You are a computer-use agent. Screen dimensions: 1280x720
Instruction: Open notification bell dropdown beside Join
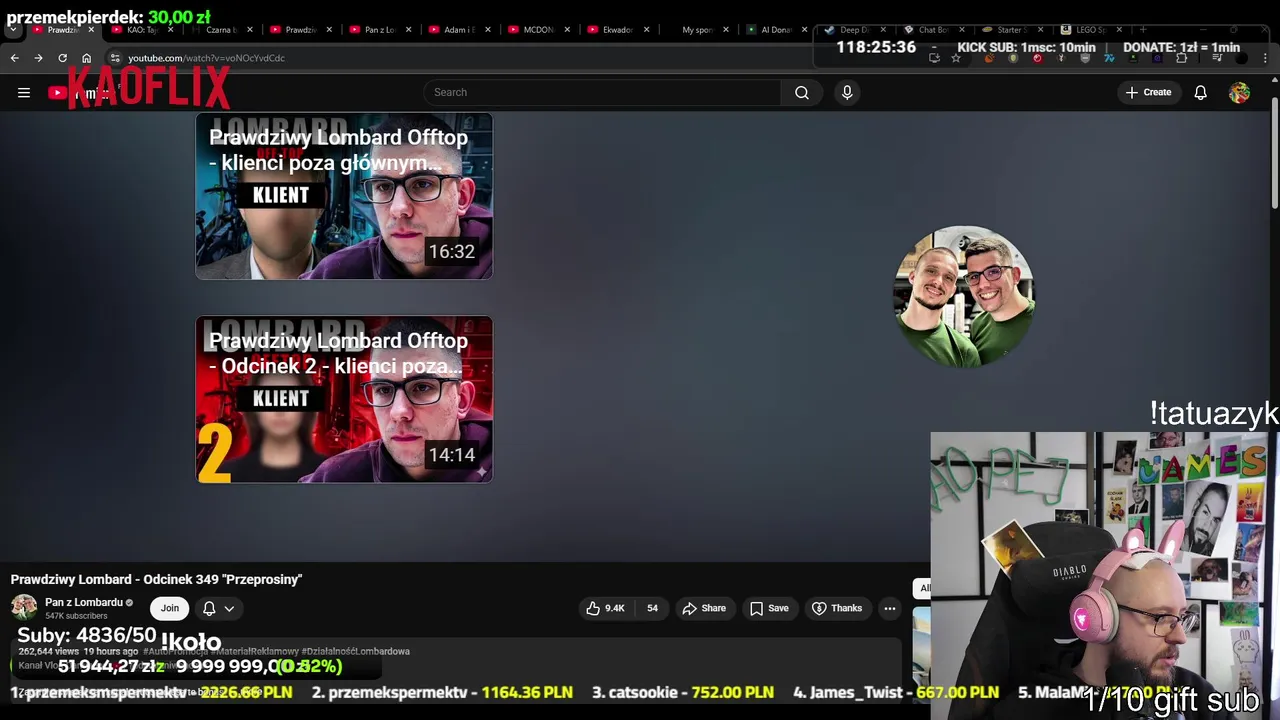pos(218,608)
